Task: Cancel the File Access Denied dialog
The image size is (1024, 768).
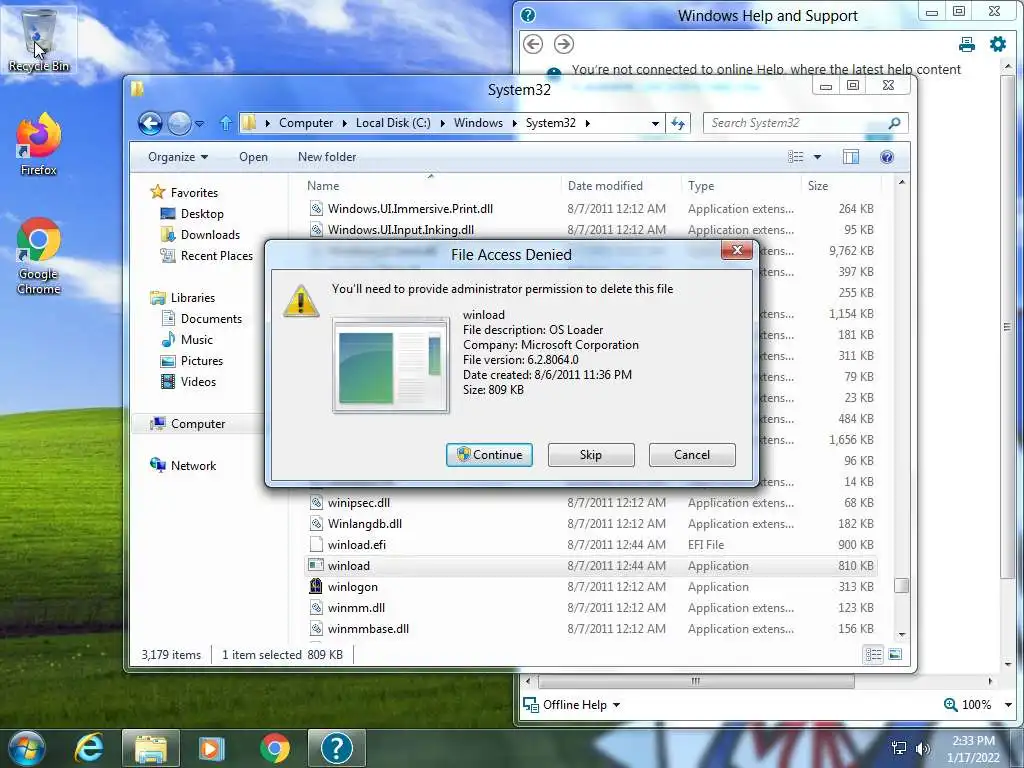Action: (x=692, y=455)
